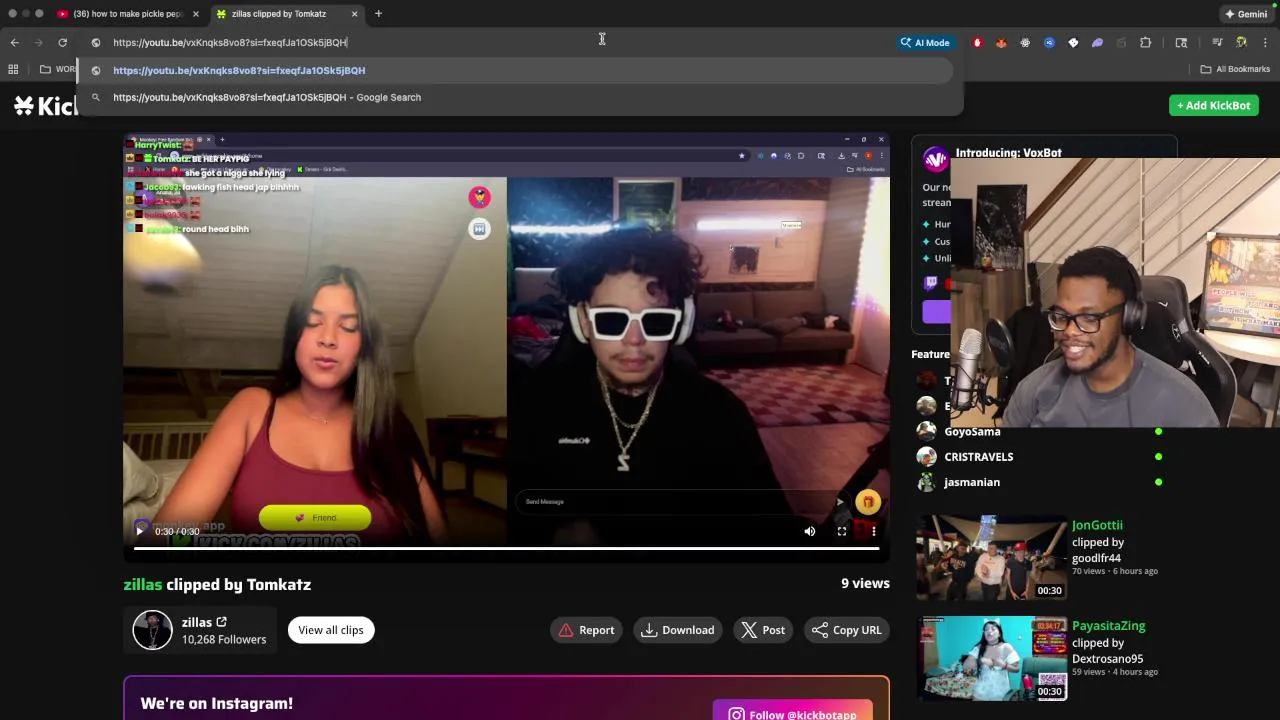Screen dimensions: 1280x720
Task: Open the Chrome profile avatar
Action: click(x=1241, y=43)
